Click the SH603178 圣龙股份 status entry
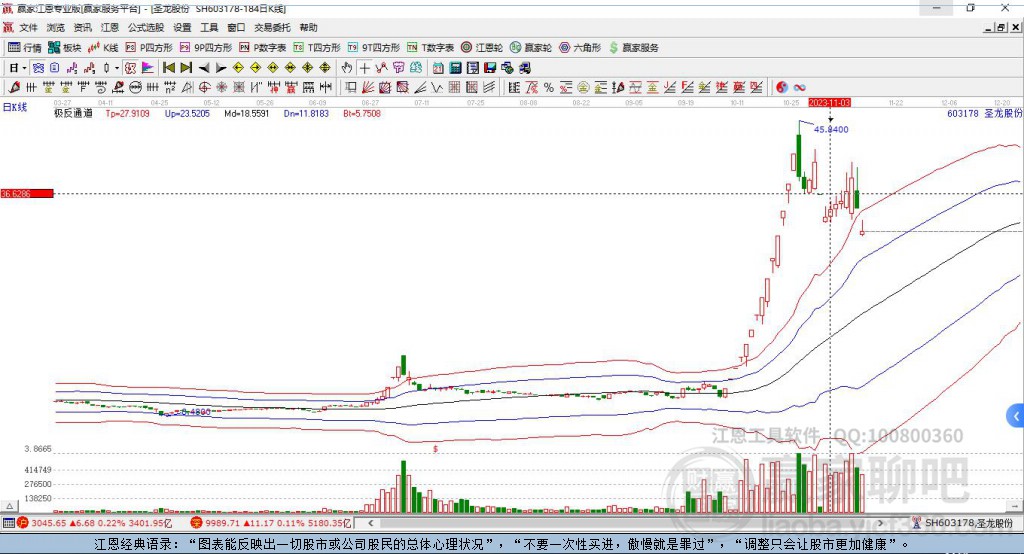 [964, 523]
